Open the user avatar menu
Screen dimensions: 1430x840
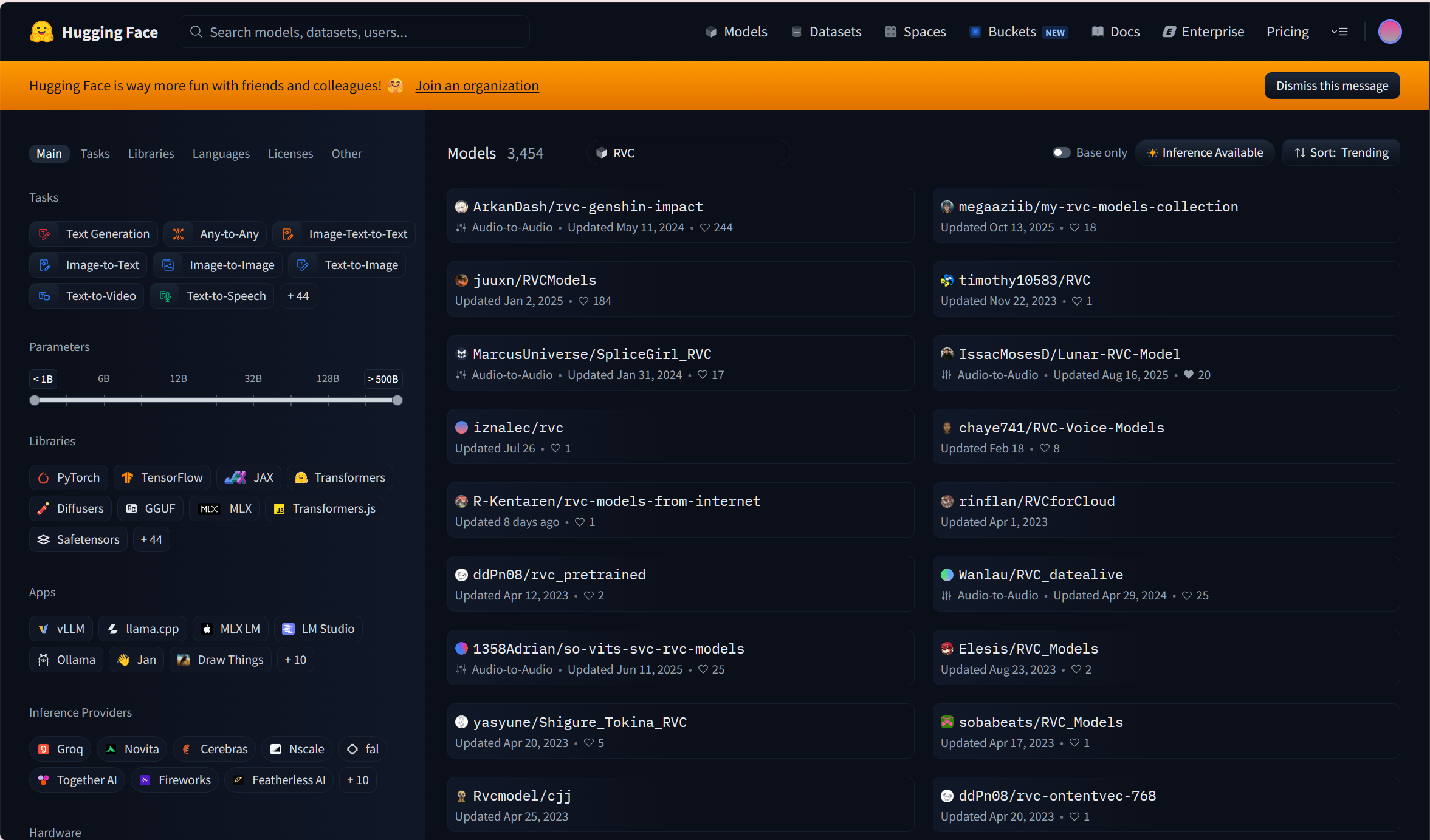[1389, 32]
